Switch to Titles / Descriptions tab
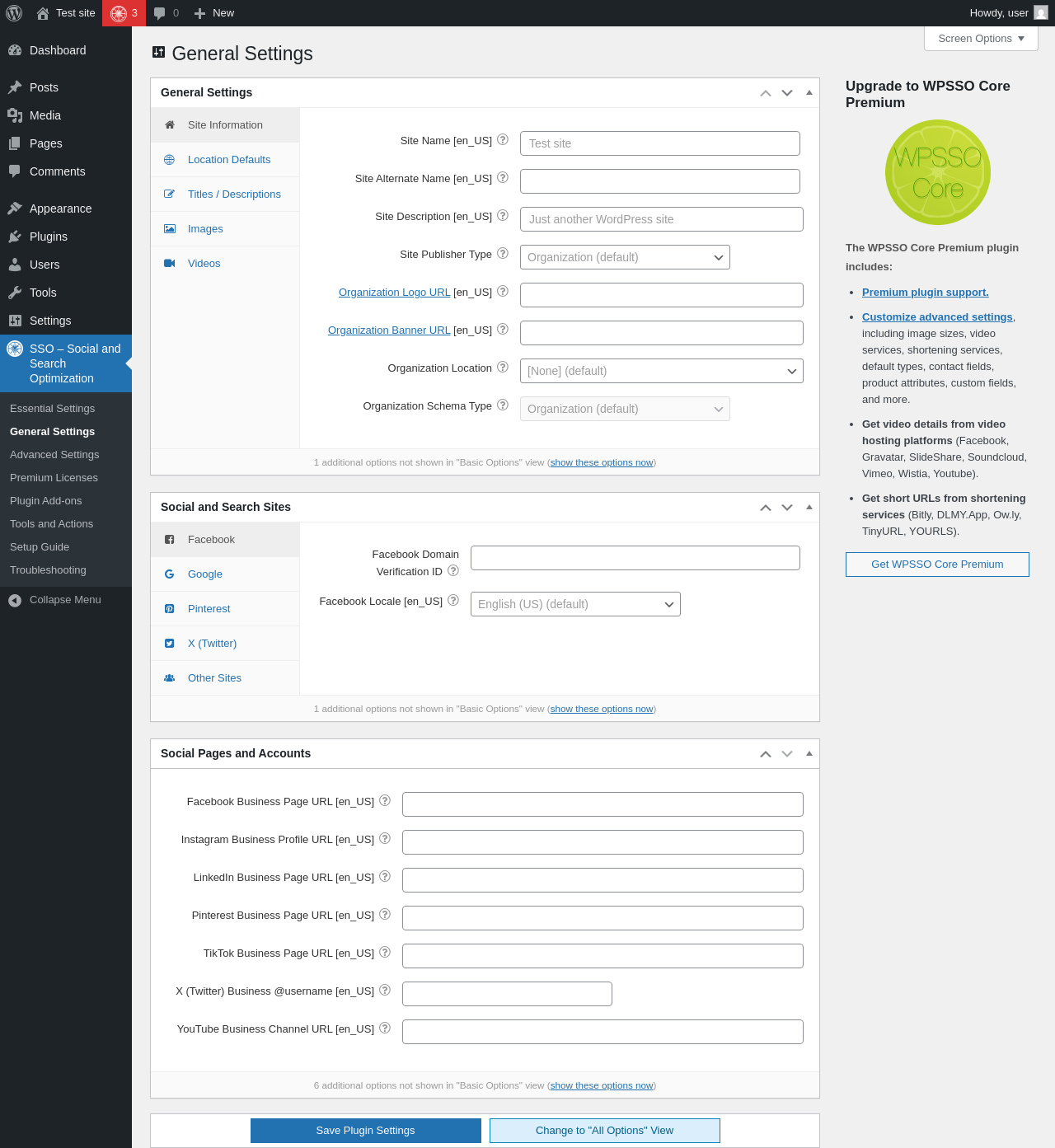The height and width of the screenshot is (1148, 1055). click(x=225, y=194)
